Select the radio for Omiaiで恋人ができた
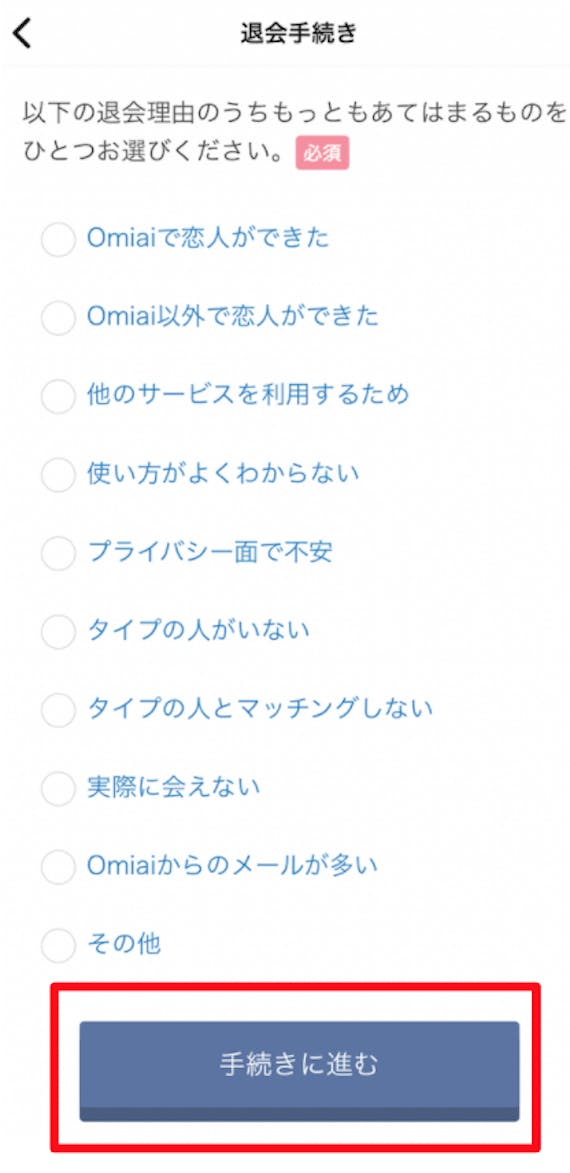The width and height of the screenshot is (570, 1173). tap(58, 239)
